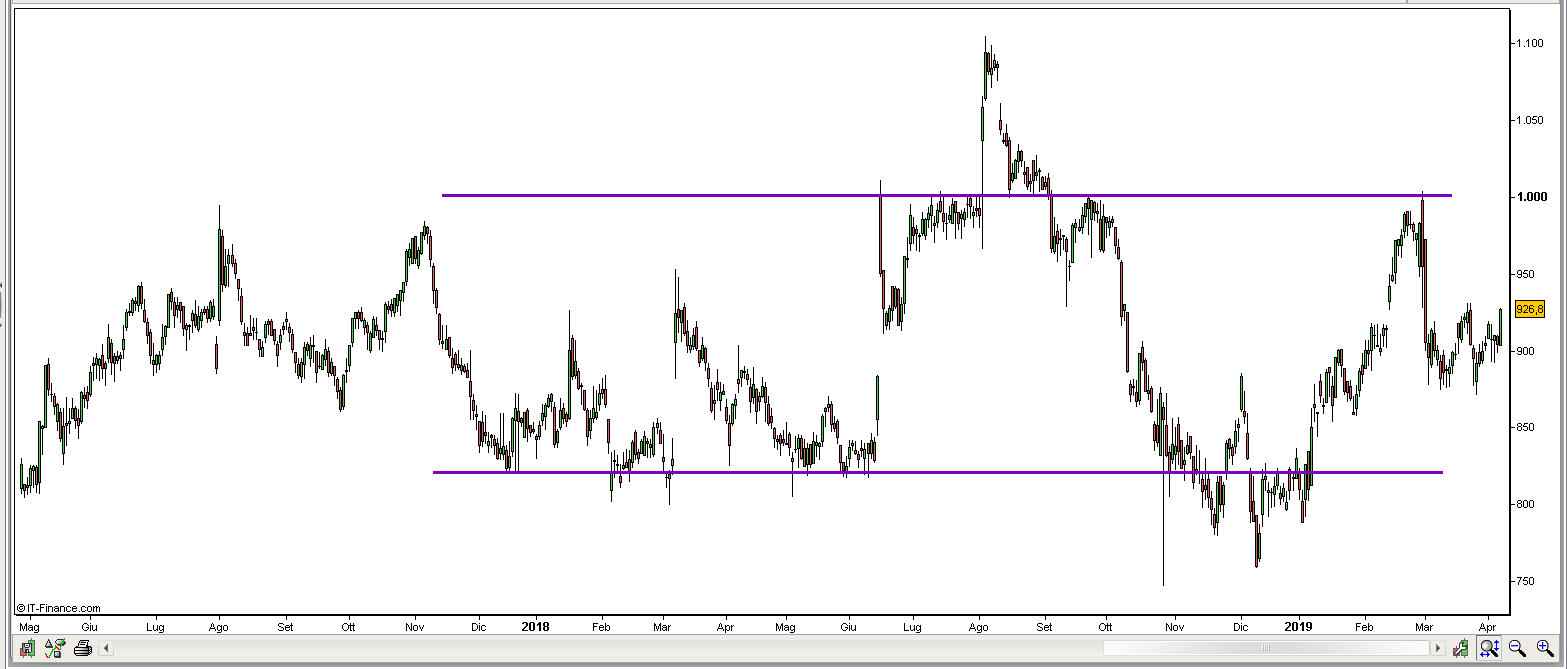
Task: Open the indicators and drawing tools icon
Action: [x=55, y=648]
